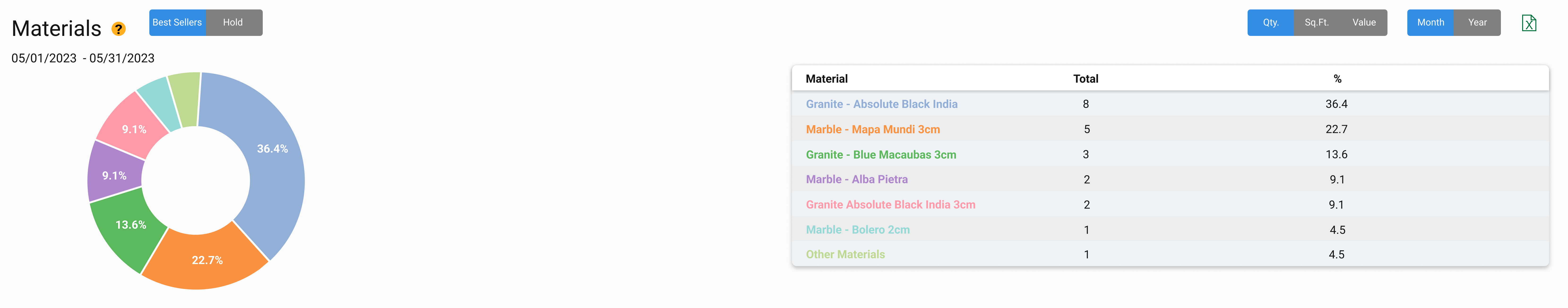The width and height of the screenshot is (1568, 308).
Task: Open Marble - Mapa Mundi 3cm row
Action: 1170,129
